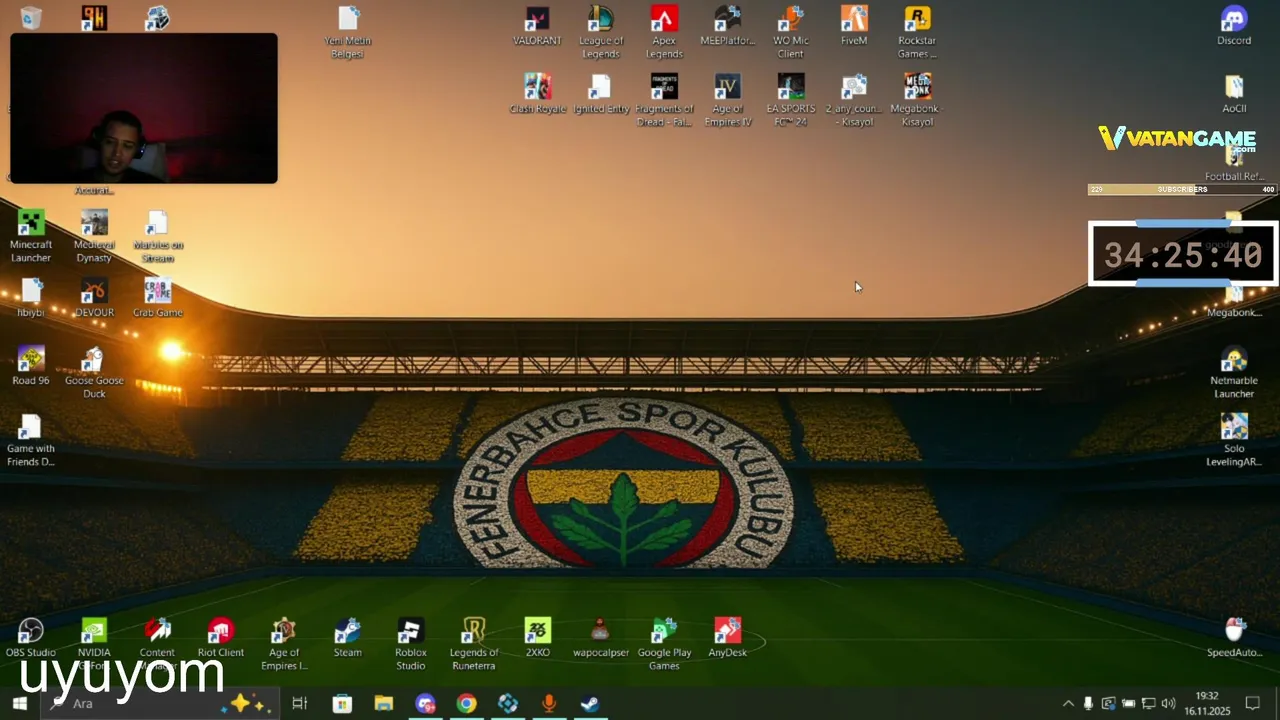Switch to Steam on the taskbar
1280x720 pixels.
click(590, 703)
